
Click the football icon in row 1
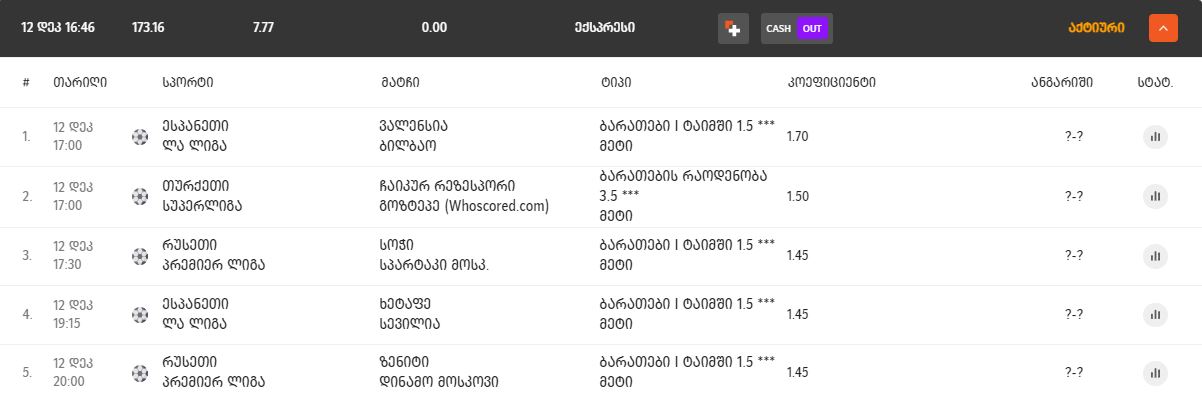tap(139, 137)
